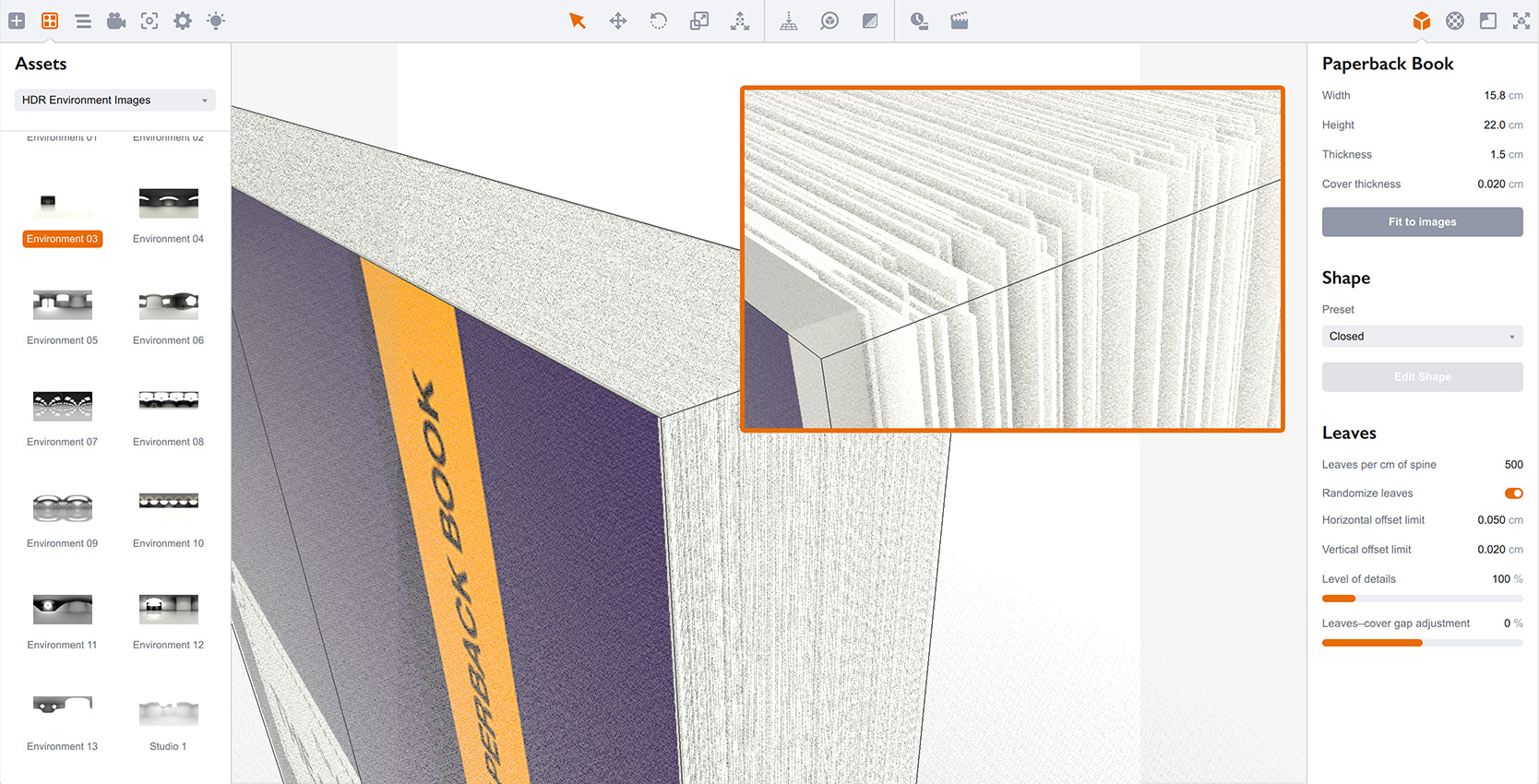Click the render preview clock icon
This screenshot has width=1539, height=784.
click(919, 20)
